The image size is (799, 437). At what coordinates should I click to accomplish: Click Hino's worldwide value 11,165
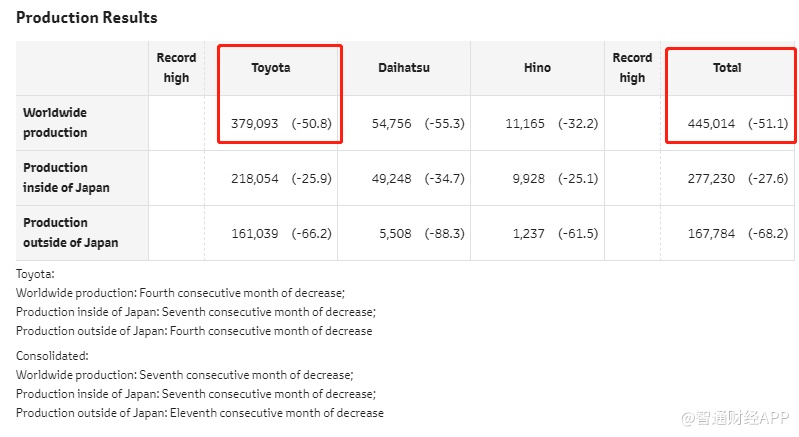(x=525, y=124)
